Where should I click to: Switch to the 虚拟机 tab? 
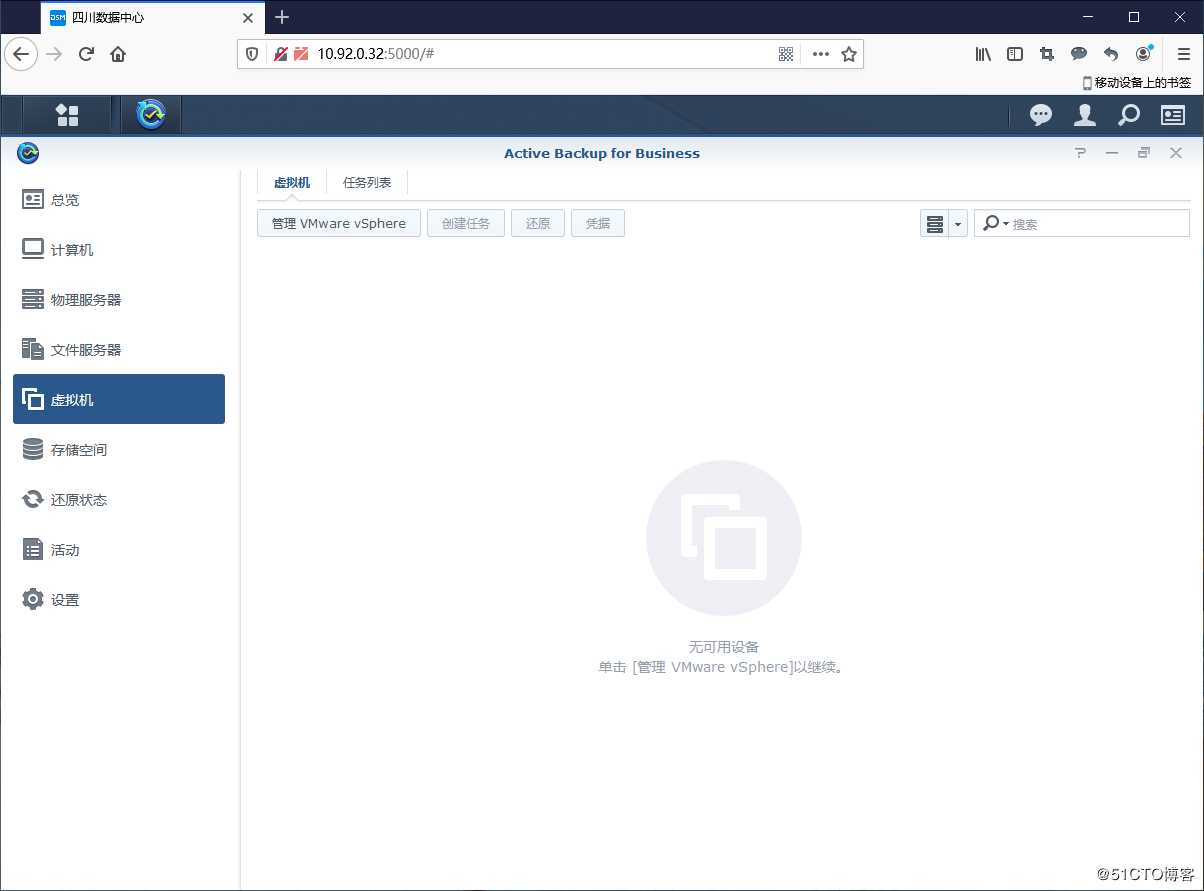pos(292,183)
